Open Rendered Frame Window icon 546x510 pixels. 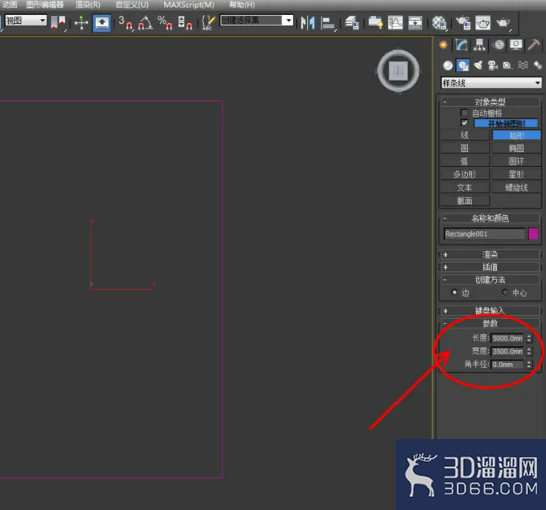[x=483, y=23]
